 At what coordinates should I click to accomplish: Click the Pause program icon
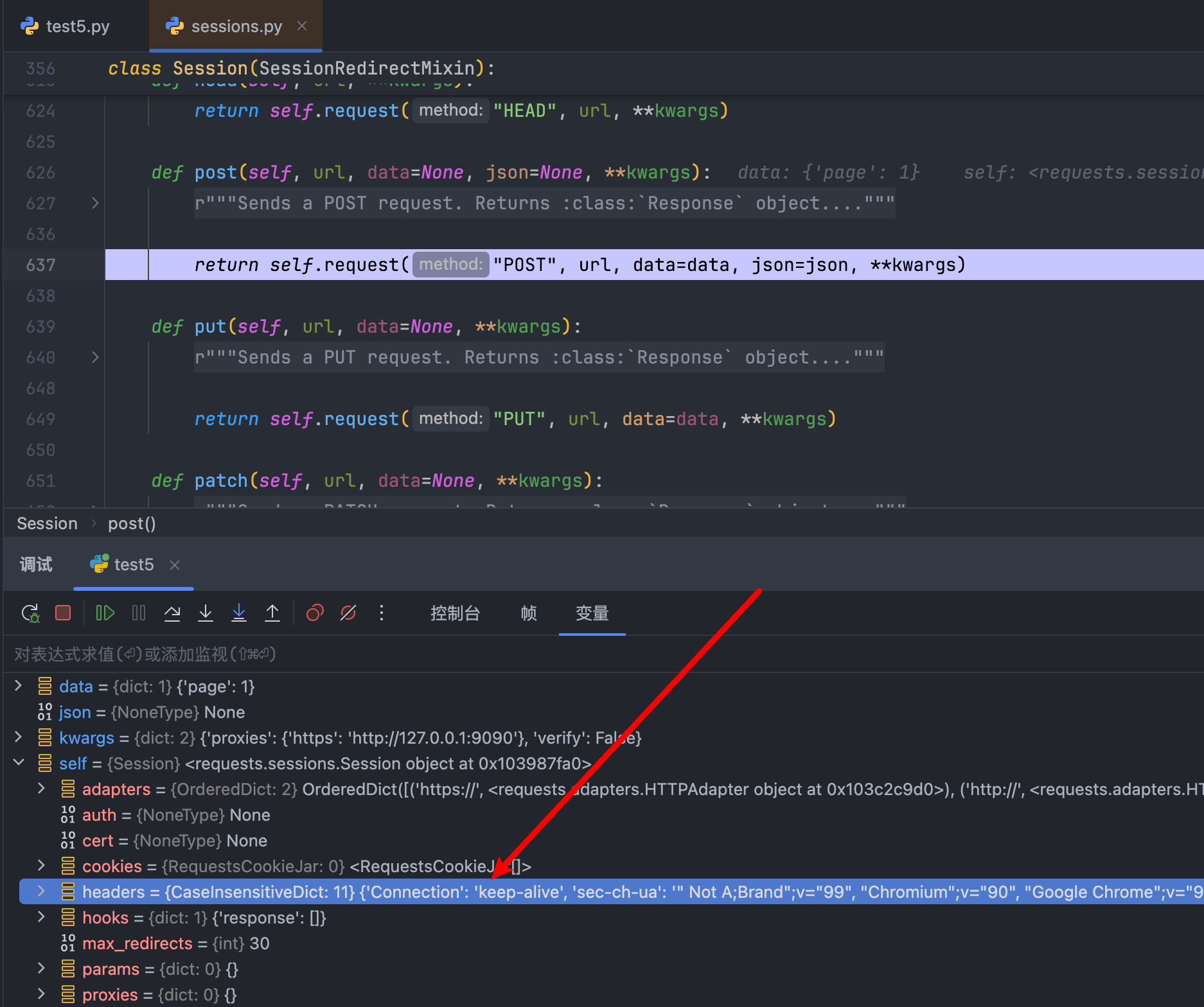(x=139, y=613)
